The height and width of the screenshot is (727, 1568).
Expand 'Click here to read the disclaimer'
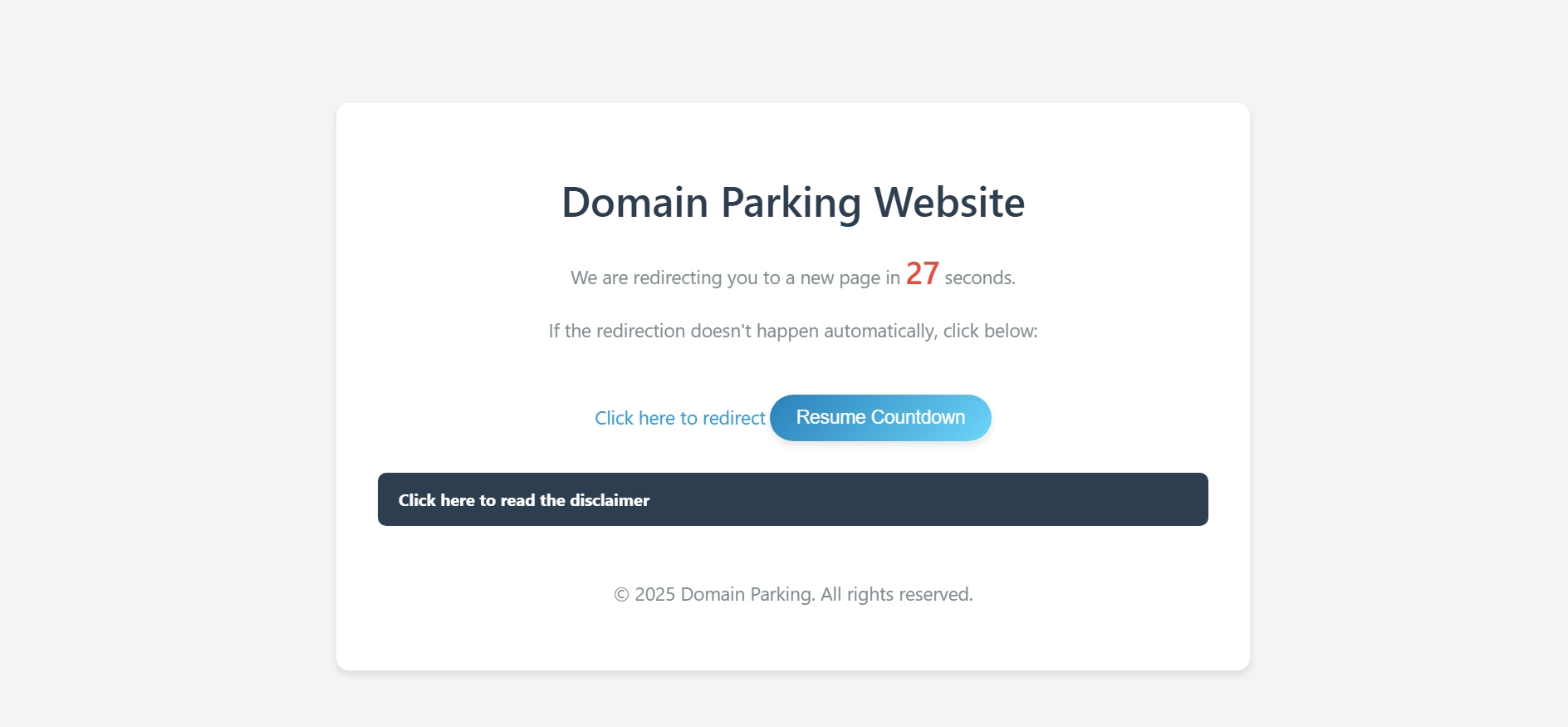[792, 499]
